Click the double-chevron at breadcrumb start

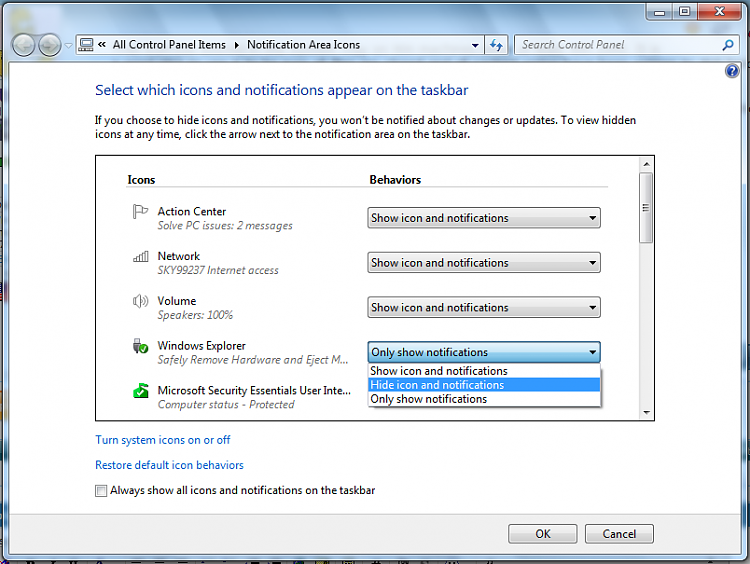tap(102, 44)
